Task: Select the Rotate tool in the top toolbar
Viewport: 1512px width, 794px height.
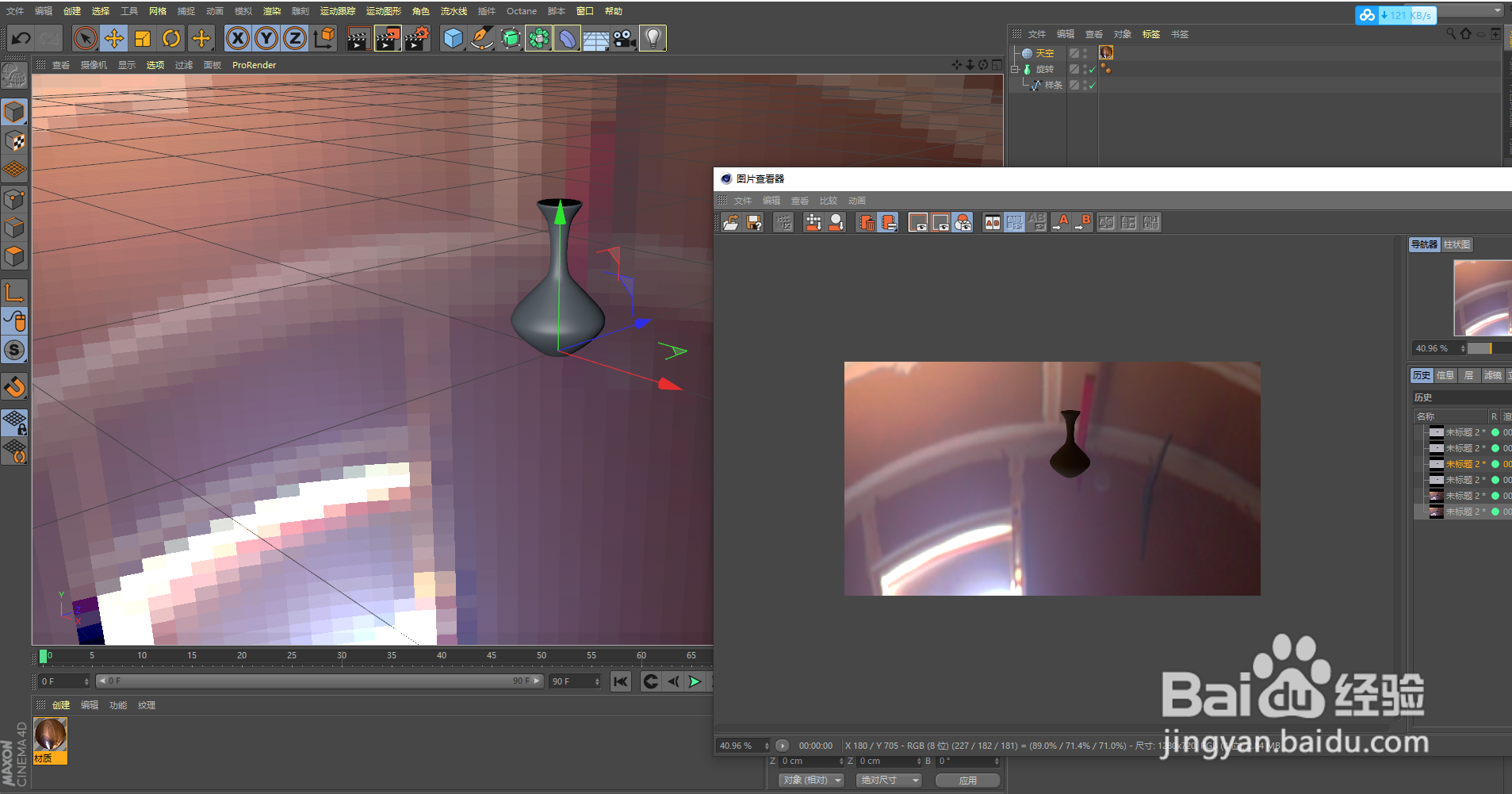Action: point(171,38)
